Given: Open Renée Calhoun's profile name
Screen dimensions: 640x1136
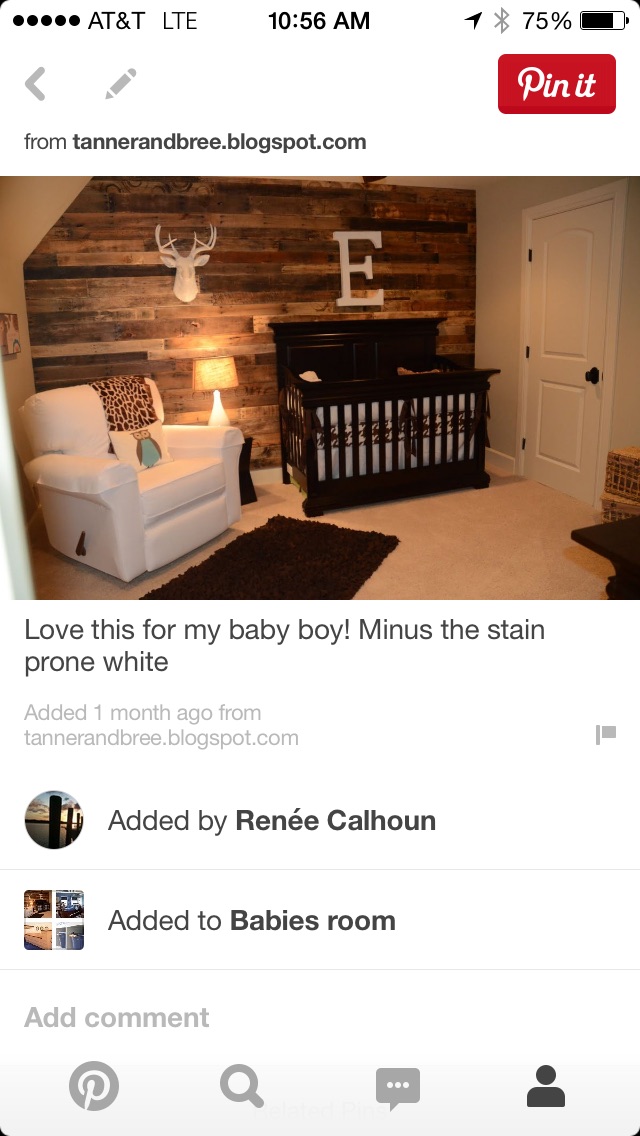Looking at the screenshot, I should click(336, 821).
